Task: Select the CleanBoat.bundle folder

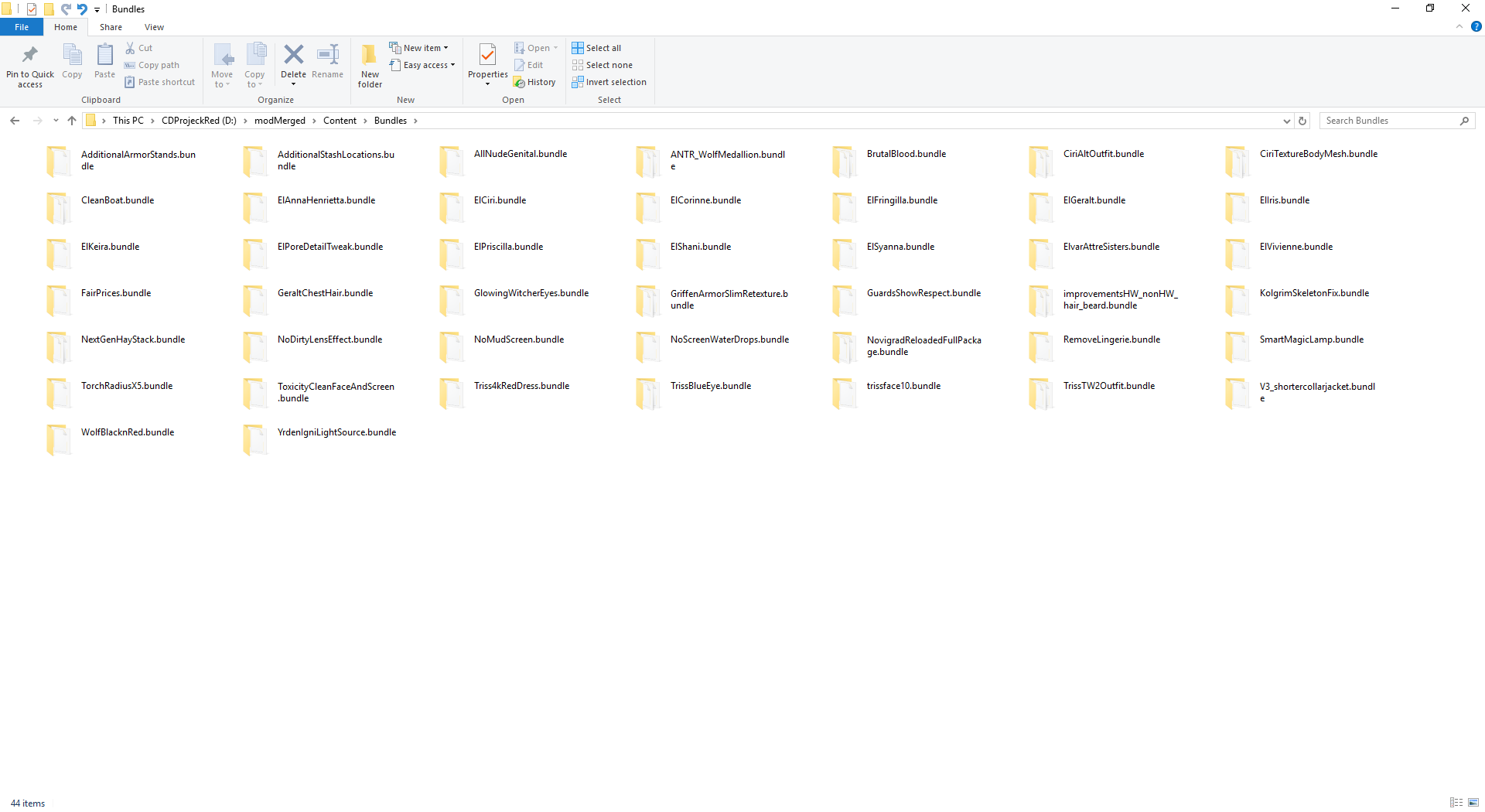Action: click(x=118, y=200)
